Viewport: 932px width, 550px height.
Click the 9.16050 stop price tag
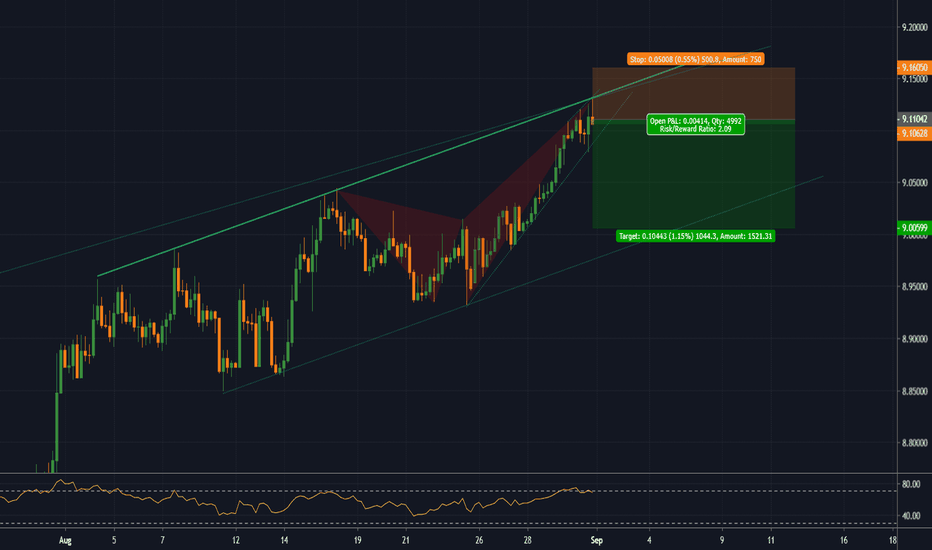tap(914, 68)
